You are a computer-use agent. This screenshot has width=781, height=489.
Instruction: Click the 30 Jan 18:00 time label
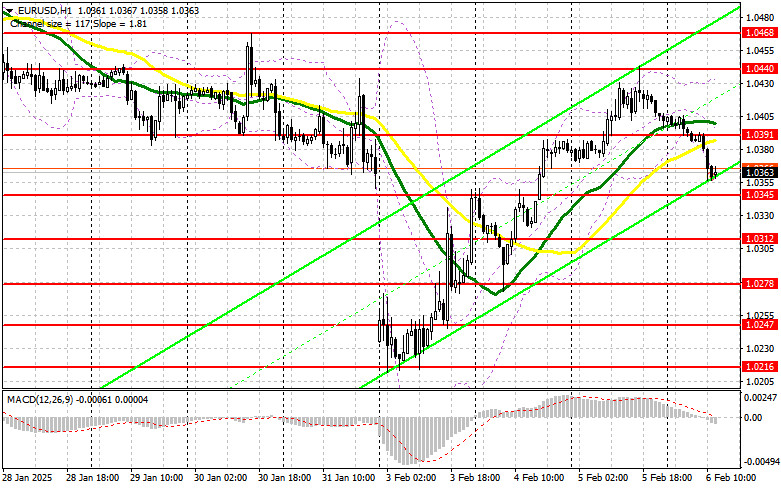[x=284, y=478]
